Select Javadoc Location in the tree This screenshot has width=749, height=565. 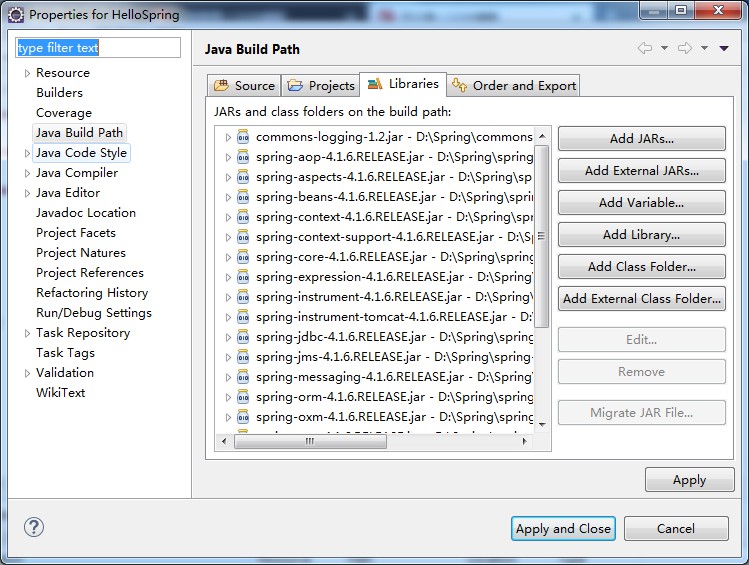[86, 213]
